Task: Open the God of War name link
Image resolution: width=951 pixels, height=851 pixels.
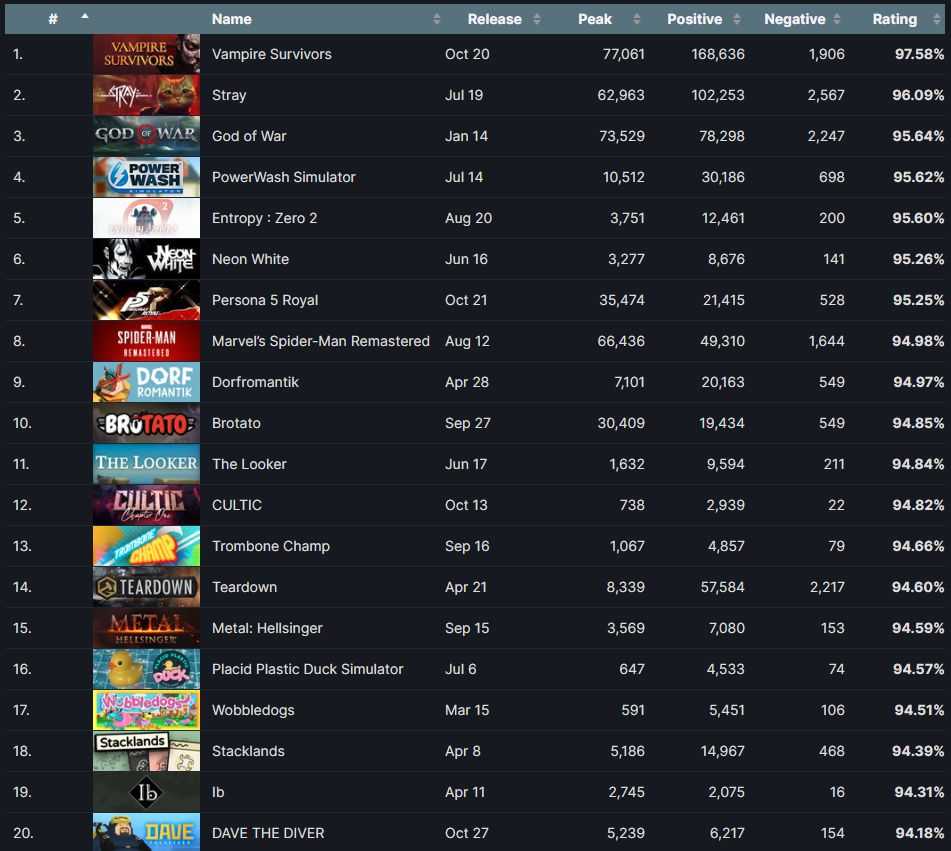Action: point(249,136)
